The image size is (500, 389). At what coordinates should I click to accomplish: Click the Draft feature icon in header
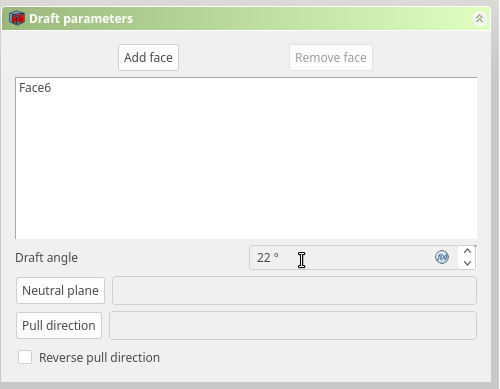point(17,18)
